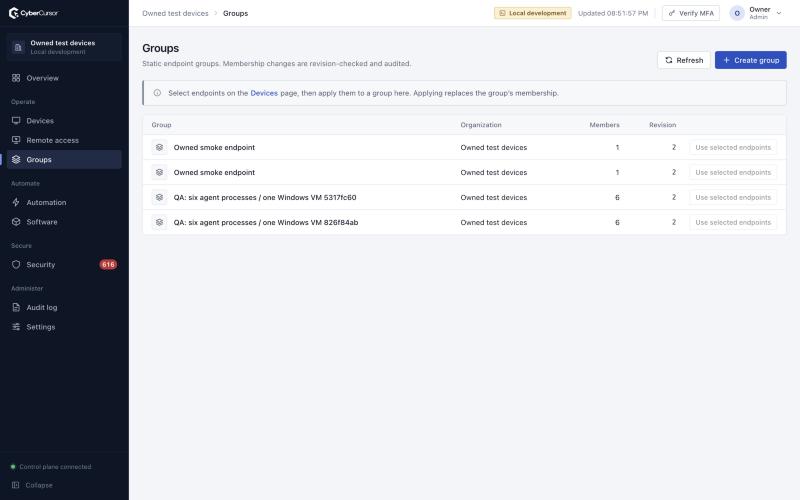
Task: Click the first Owned smoke endpoint name
Action: pyautogui.click(x=214, y=147)
